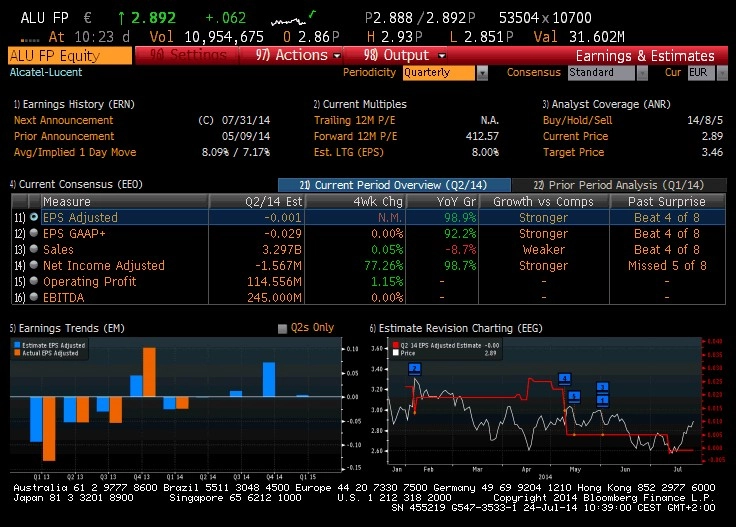Click event marker 3 on revision chart

(x=603, y=387)
